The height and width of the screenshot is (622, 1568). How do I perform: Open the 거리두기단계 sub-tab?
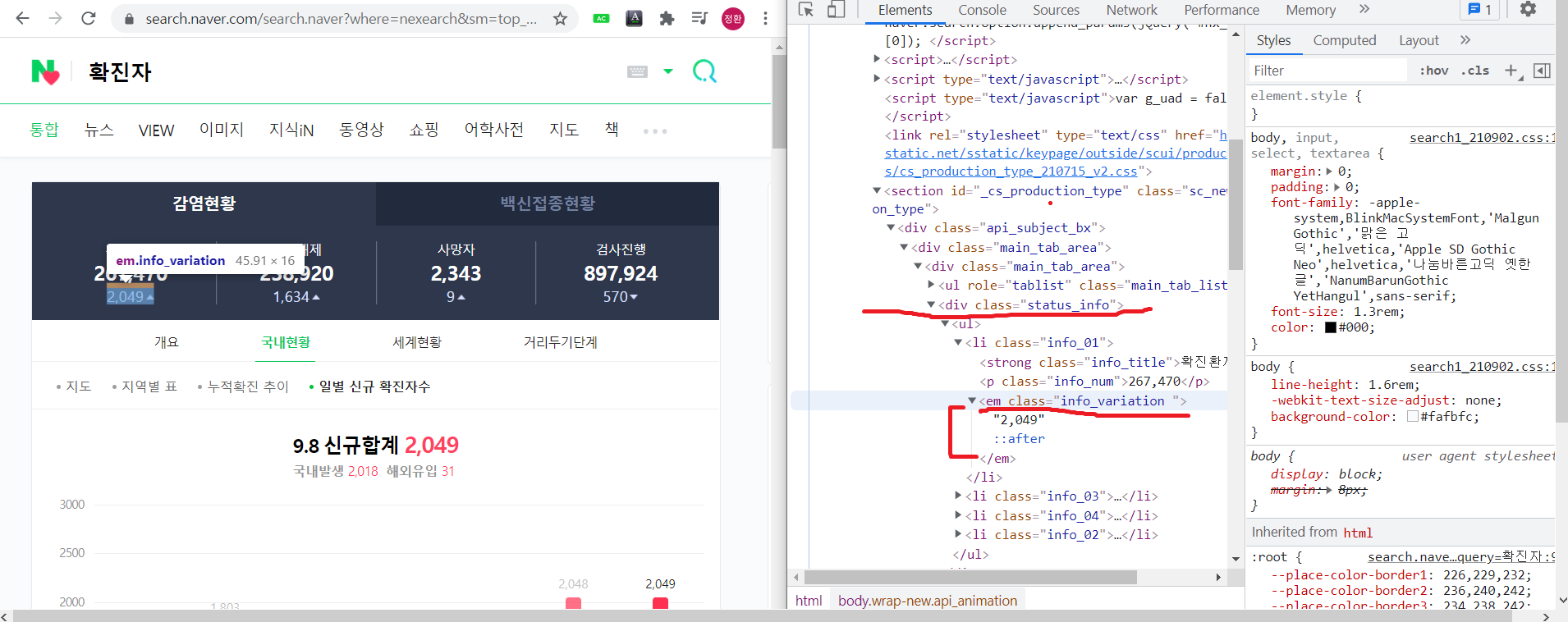[561, 342]
